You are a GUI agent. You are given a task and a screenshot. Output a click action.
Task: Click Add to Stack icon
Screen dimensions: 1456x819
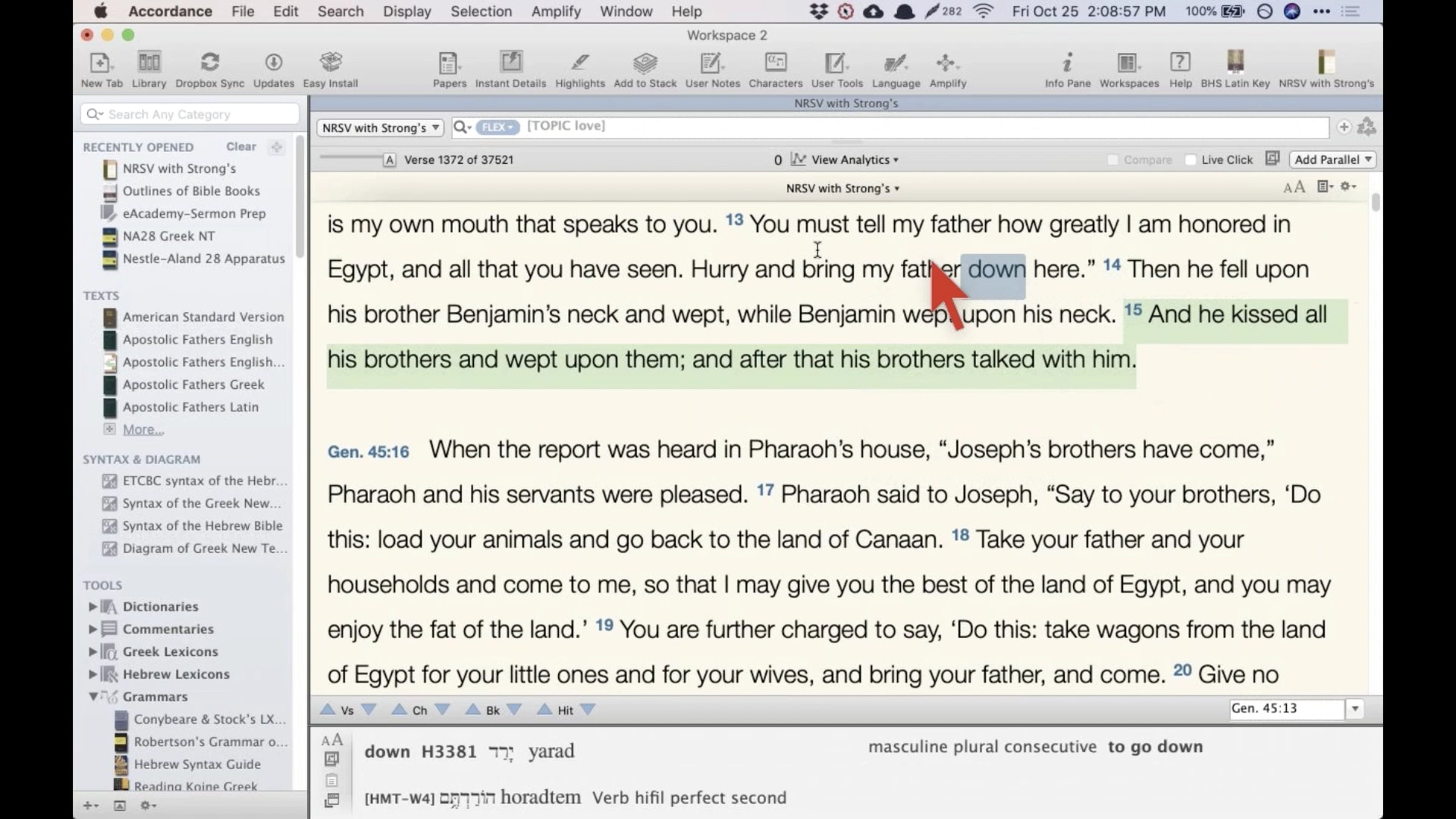pyautogui.click(x=644, y=63)
